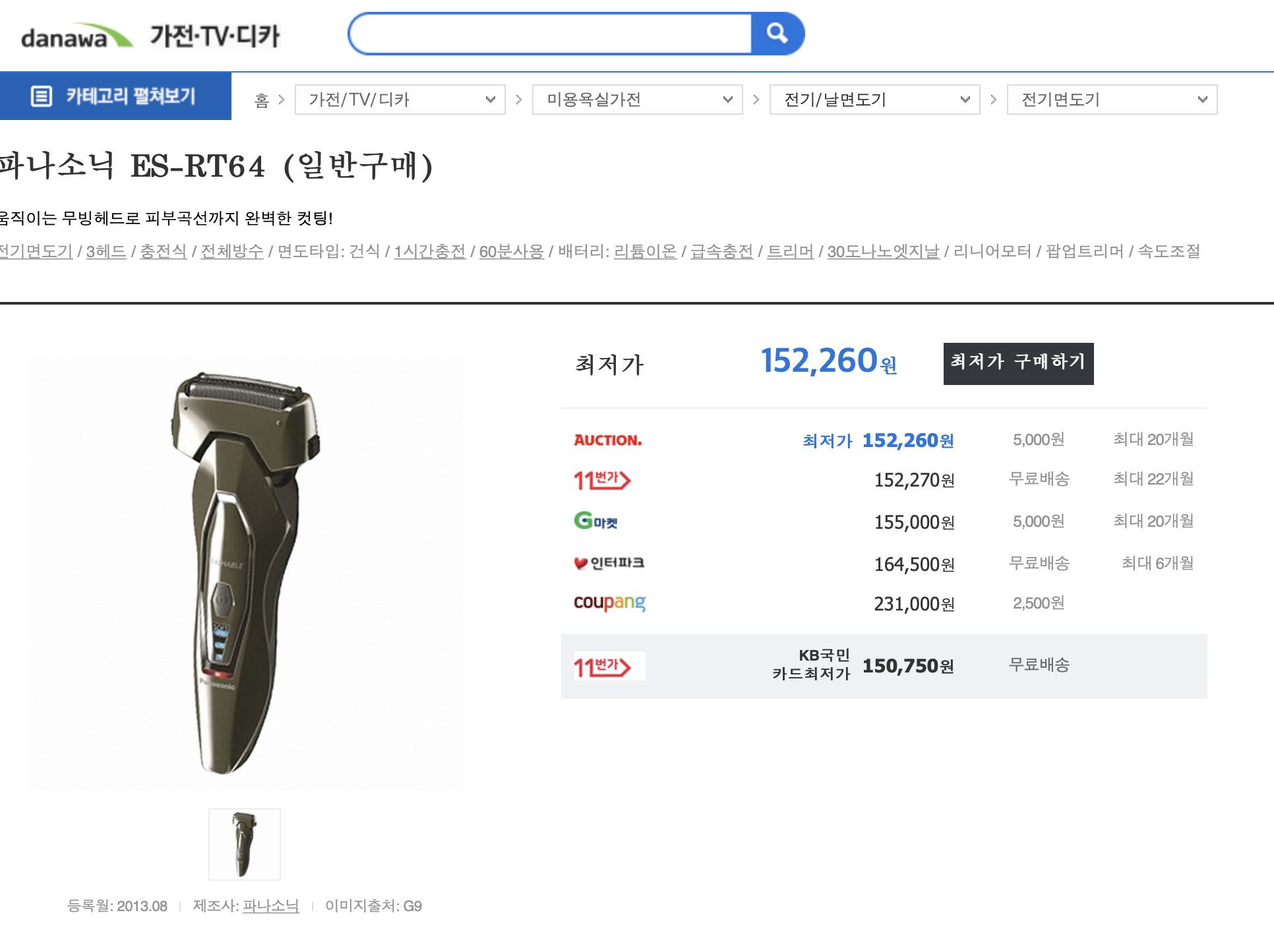Open the Auction shop logo link

click(607, 440)
